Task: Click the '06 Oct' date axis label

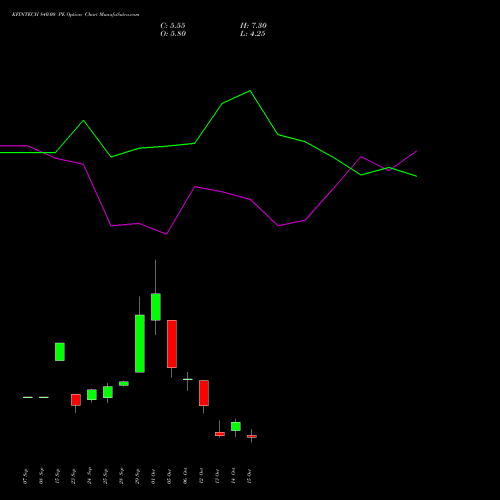Action: click(x=186, y=476)
